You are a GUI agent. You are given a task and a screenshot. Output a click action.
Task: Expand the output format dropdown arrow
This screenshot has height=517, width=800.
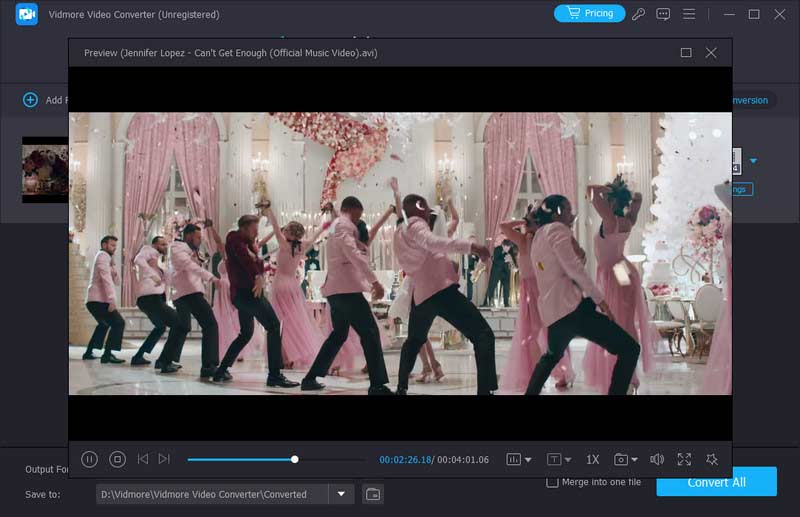tap(754, 161)
